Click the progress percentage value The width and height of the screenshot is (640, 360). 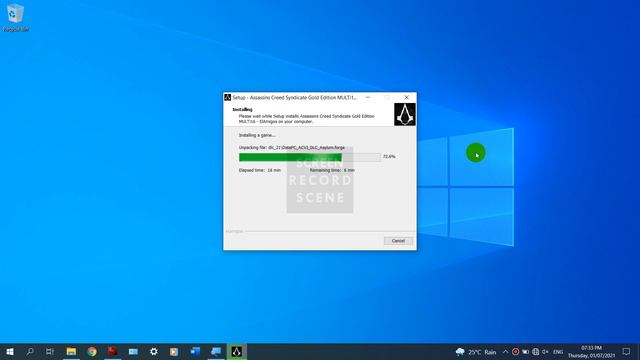tap(389, 157)
